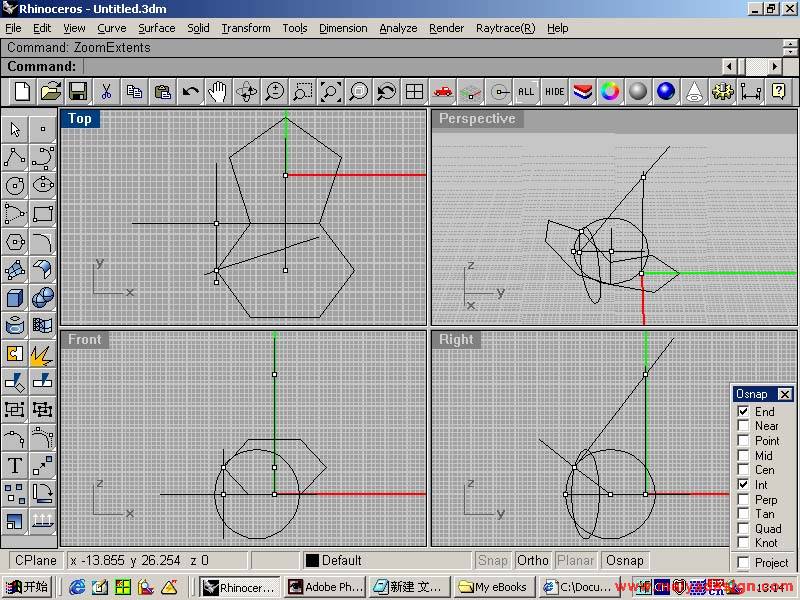Toggle Ortho mode in status bar
This screenshot has height=600, width=800.
[533, 560]
